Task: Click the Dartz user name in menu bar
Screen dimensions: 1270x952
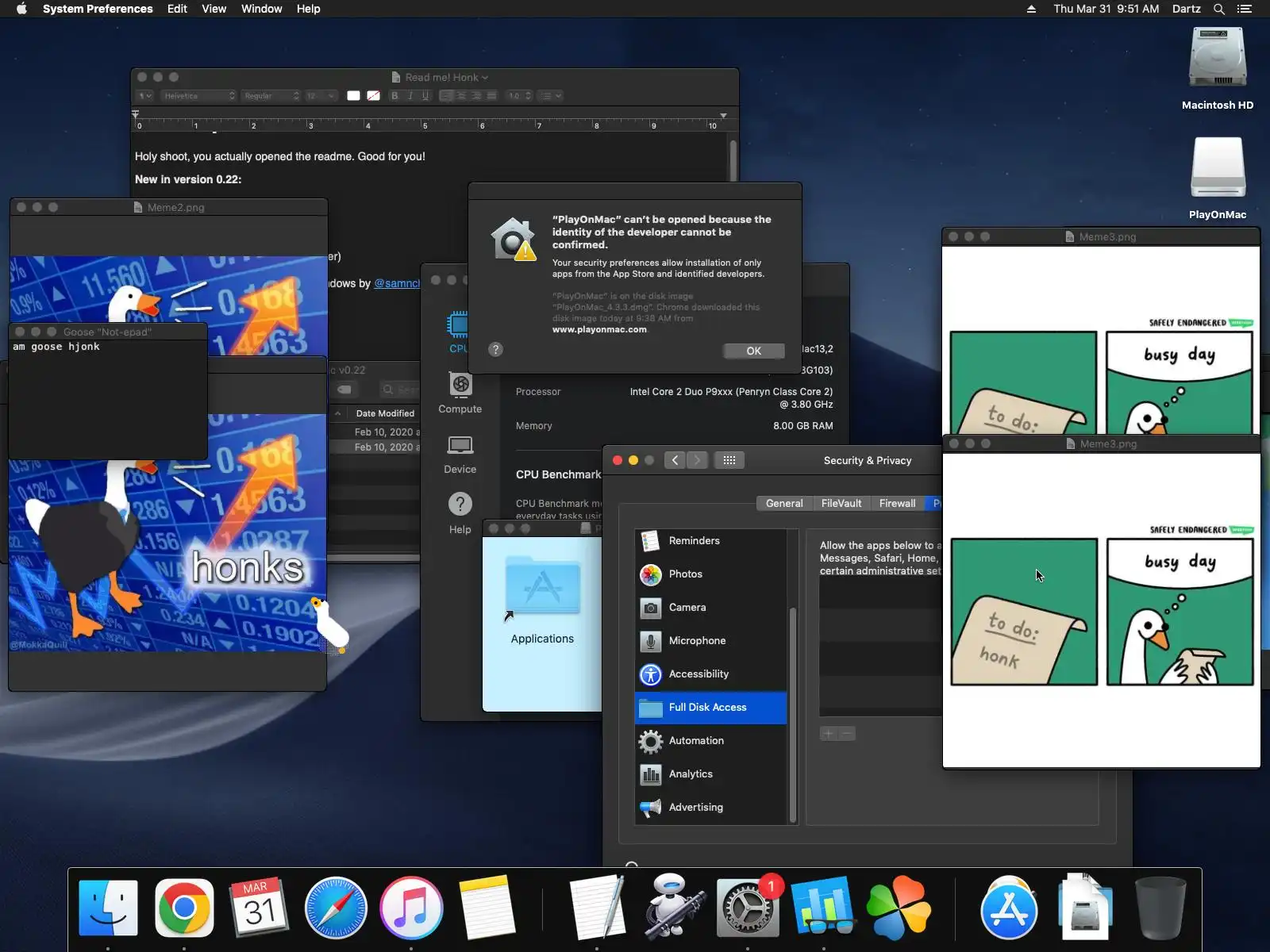Action: [x=1187, y=9]
